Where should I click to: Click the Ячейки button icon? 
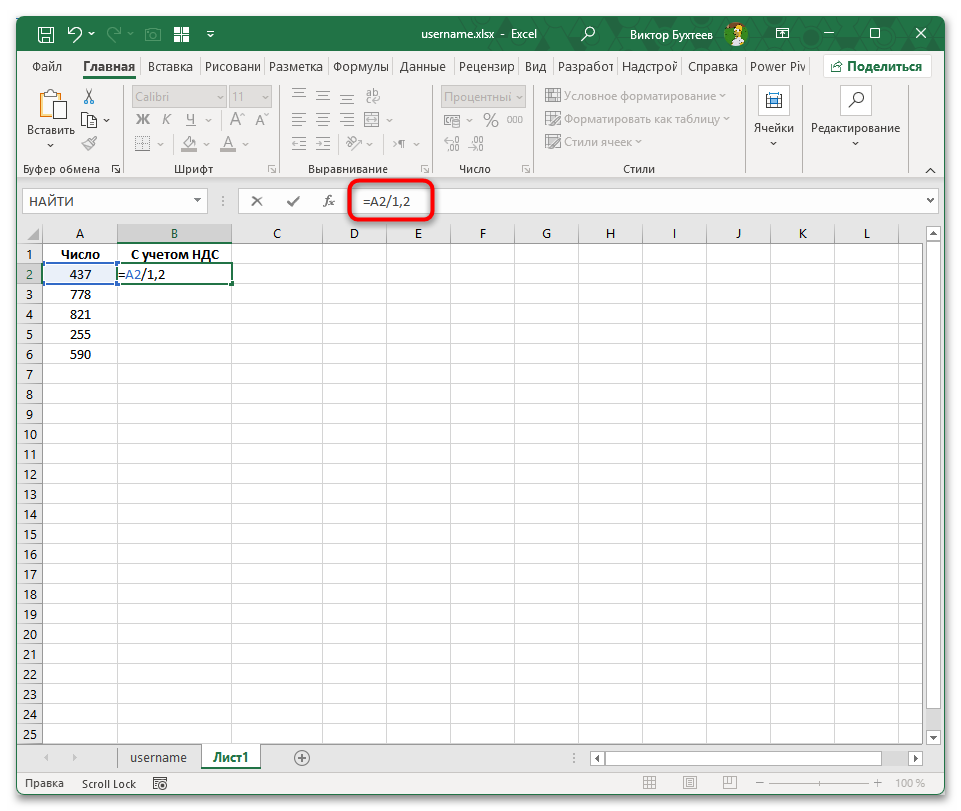point(773,100)
